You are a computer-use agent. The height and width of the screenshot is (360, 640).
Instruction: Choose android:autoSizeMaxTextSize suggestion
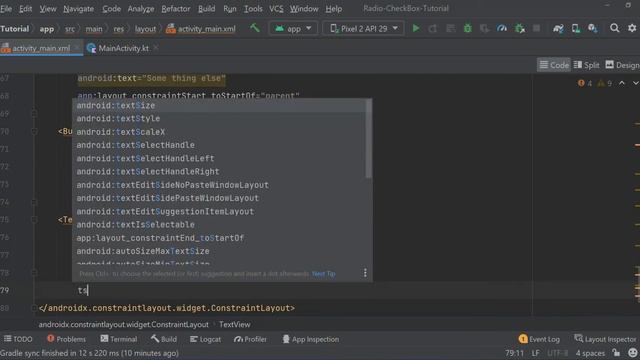(220, 251)
